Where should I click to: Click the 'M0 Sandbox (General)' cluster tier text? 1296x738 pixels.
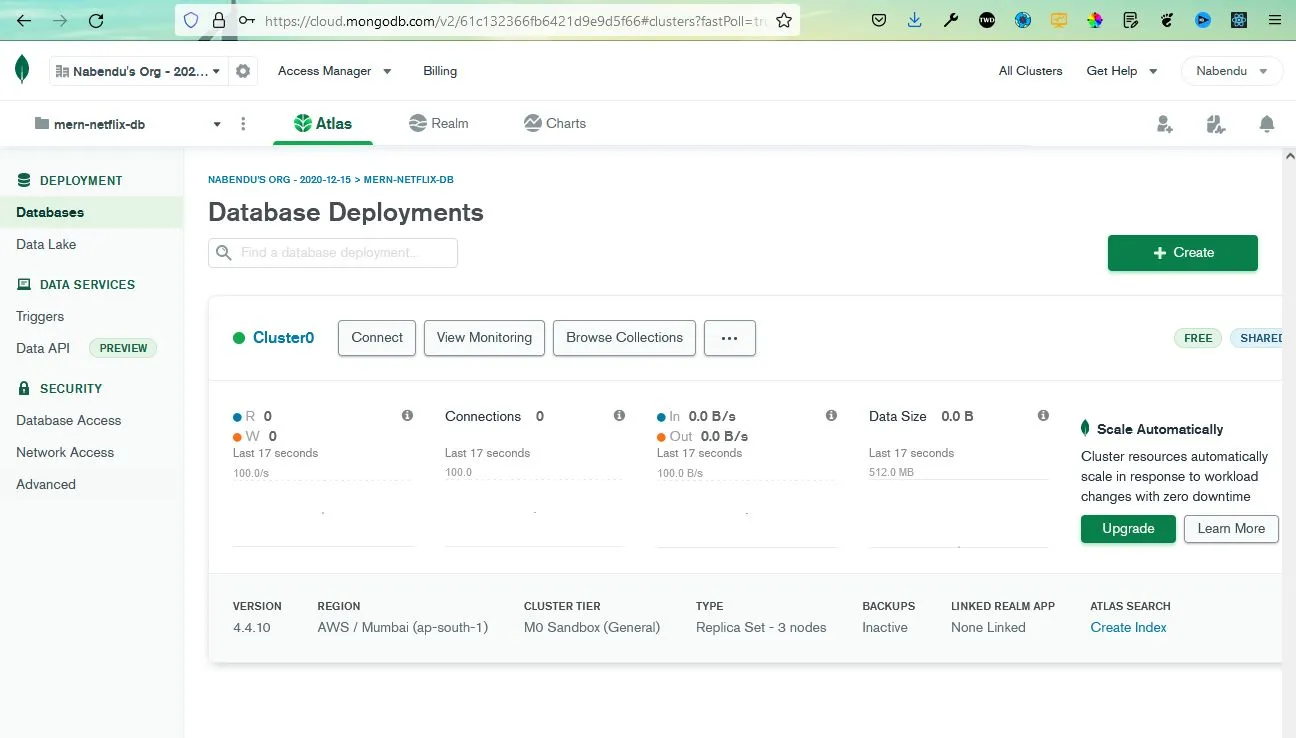point(592,627)
